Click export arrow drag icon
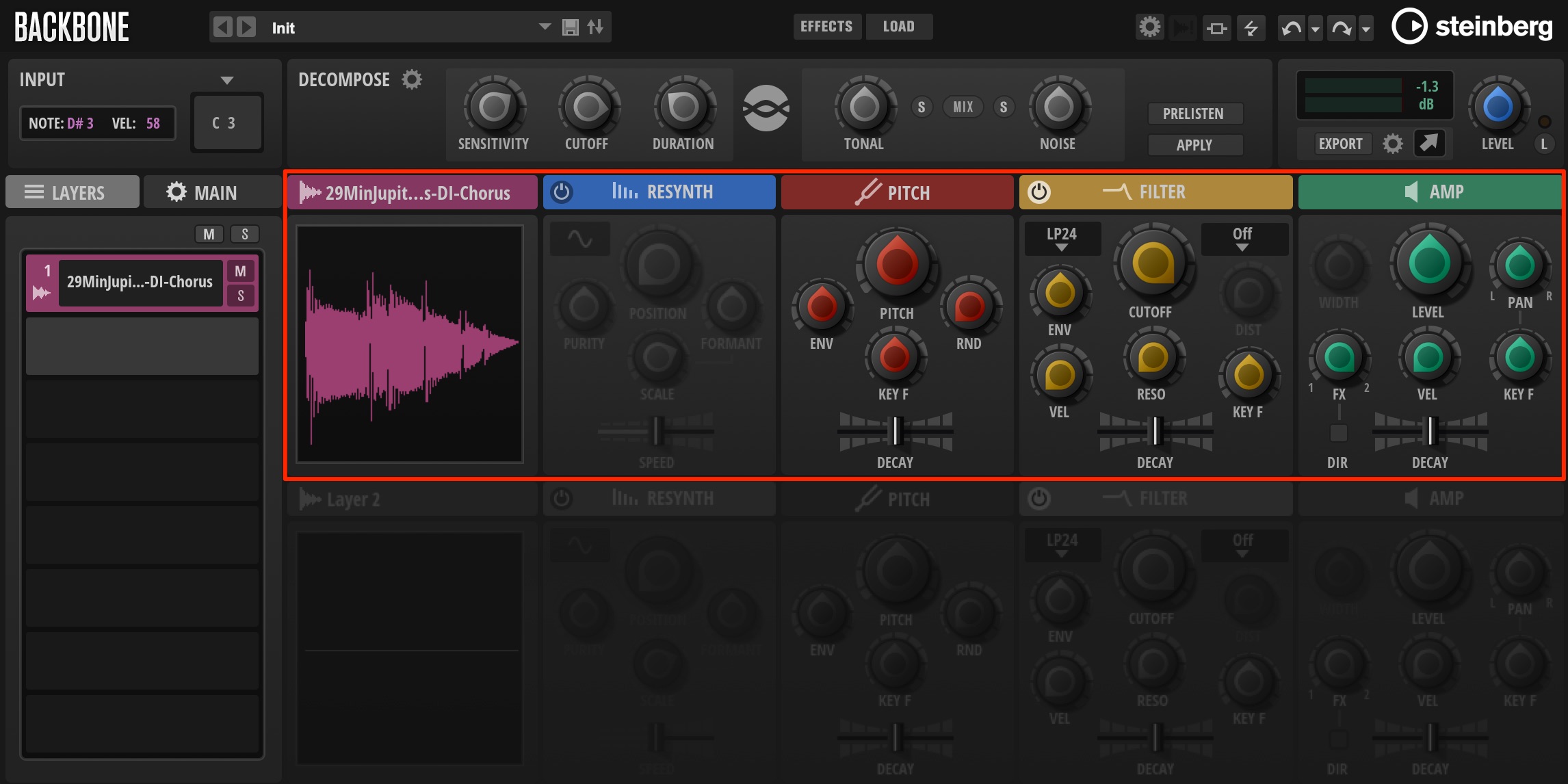This screenshot has height=784, width=1568. [1430, 143]
